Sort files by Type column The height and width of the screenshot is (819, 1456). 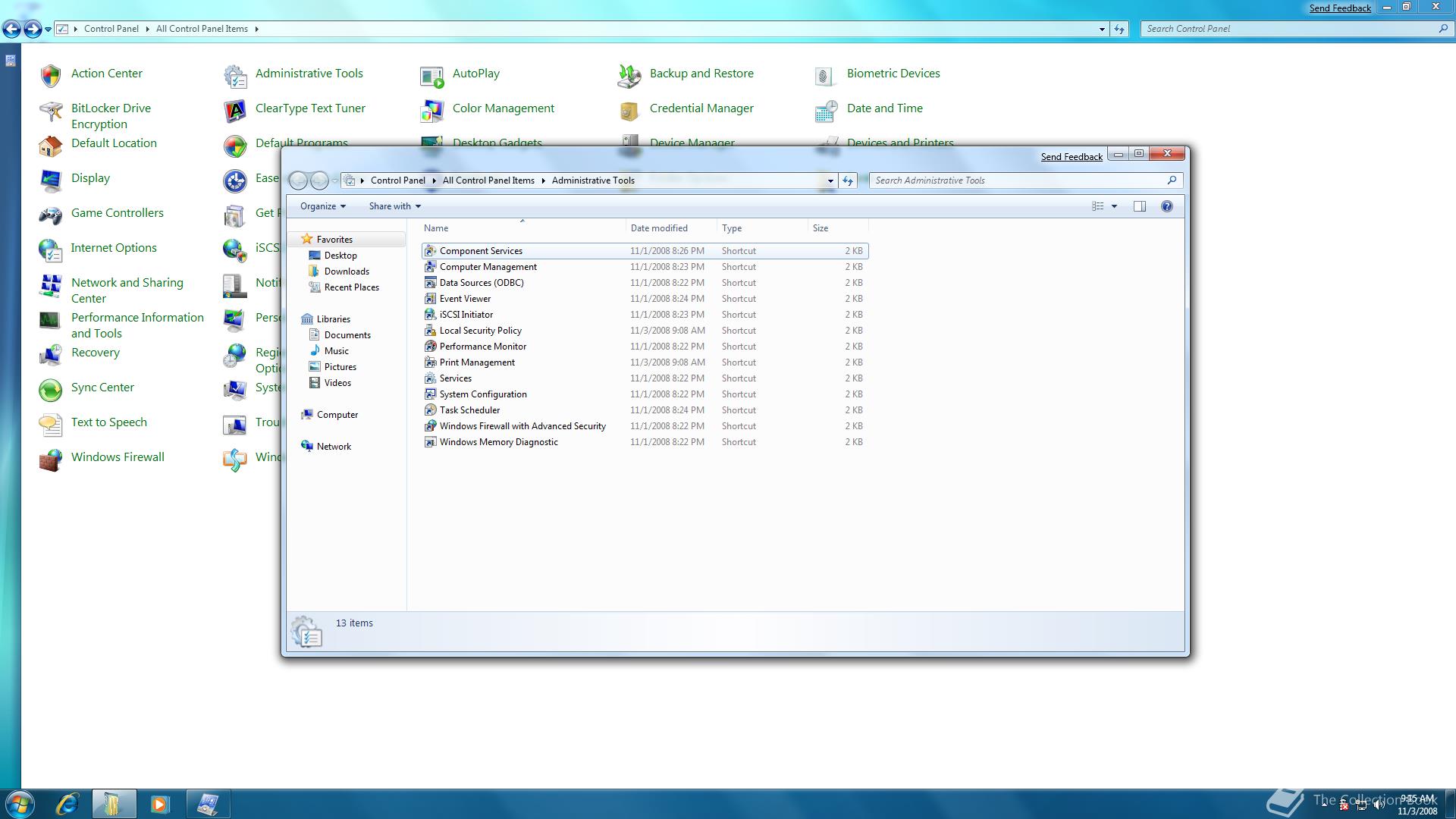[x=762, y=228]
